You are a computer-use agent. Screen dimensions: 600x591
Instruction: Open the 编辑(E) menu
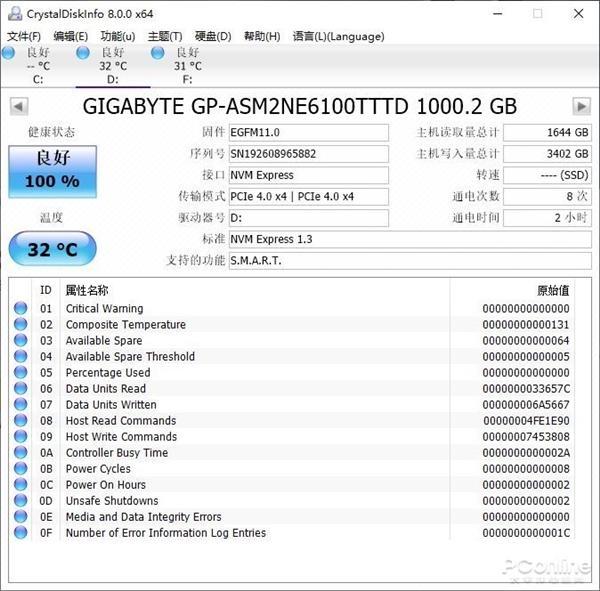71,36
